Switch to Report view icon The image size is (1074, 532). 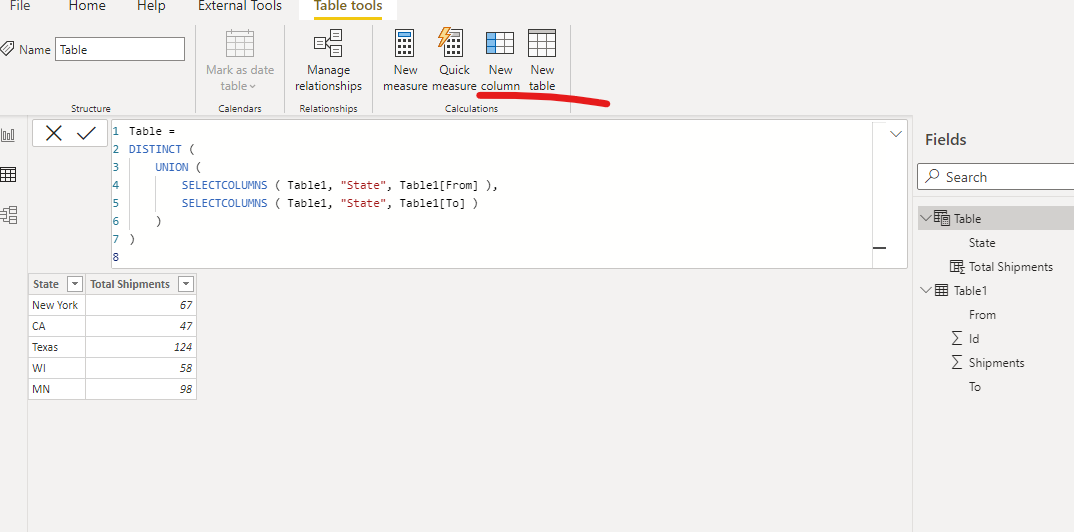(8, 134)
